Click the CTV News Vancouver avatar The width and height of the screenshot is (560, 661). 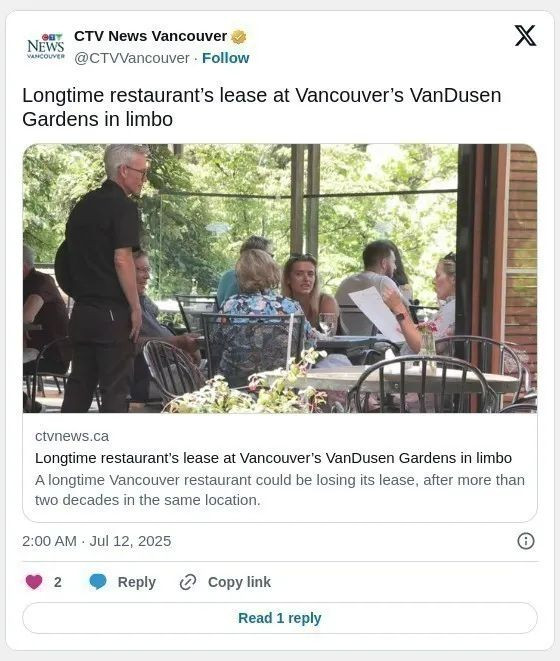46,47
